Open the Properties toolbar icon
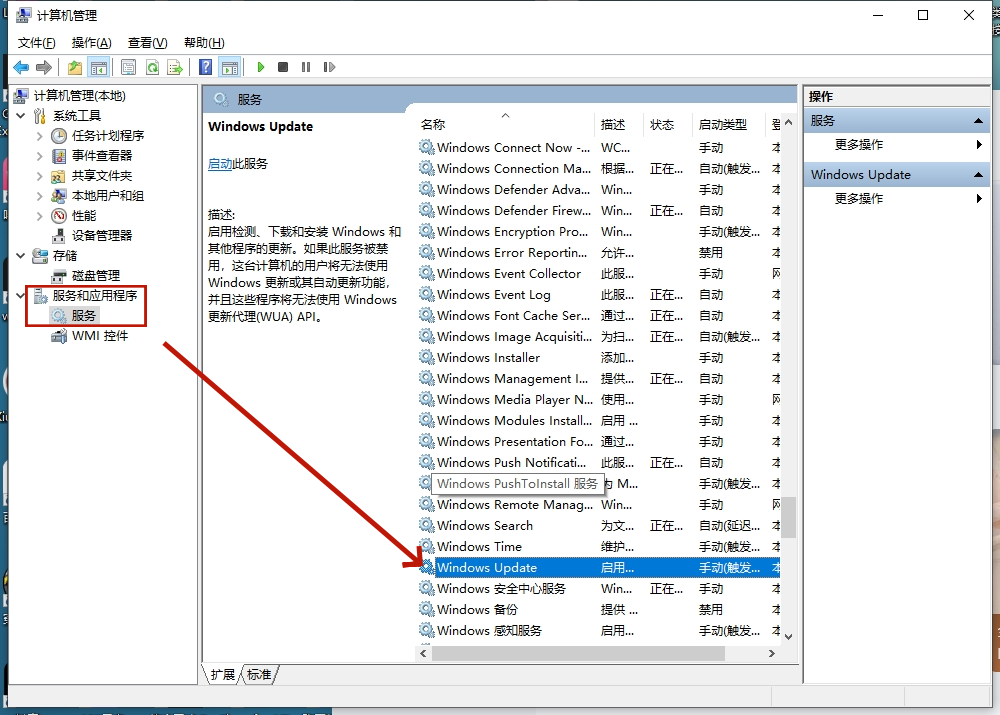 click(128, 67)
